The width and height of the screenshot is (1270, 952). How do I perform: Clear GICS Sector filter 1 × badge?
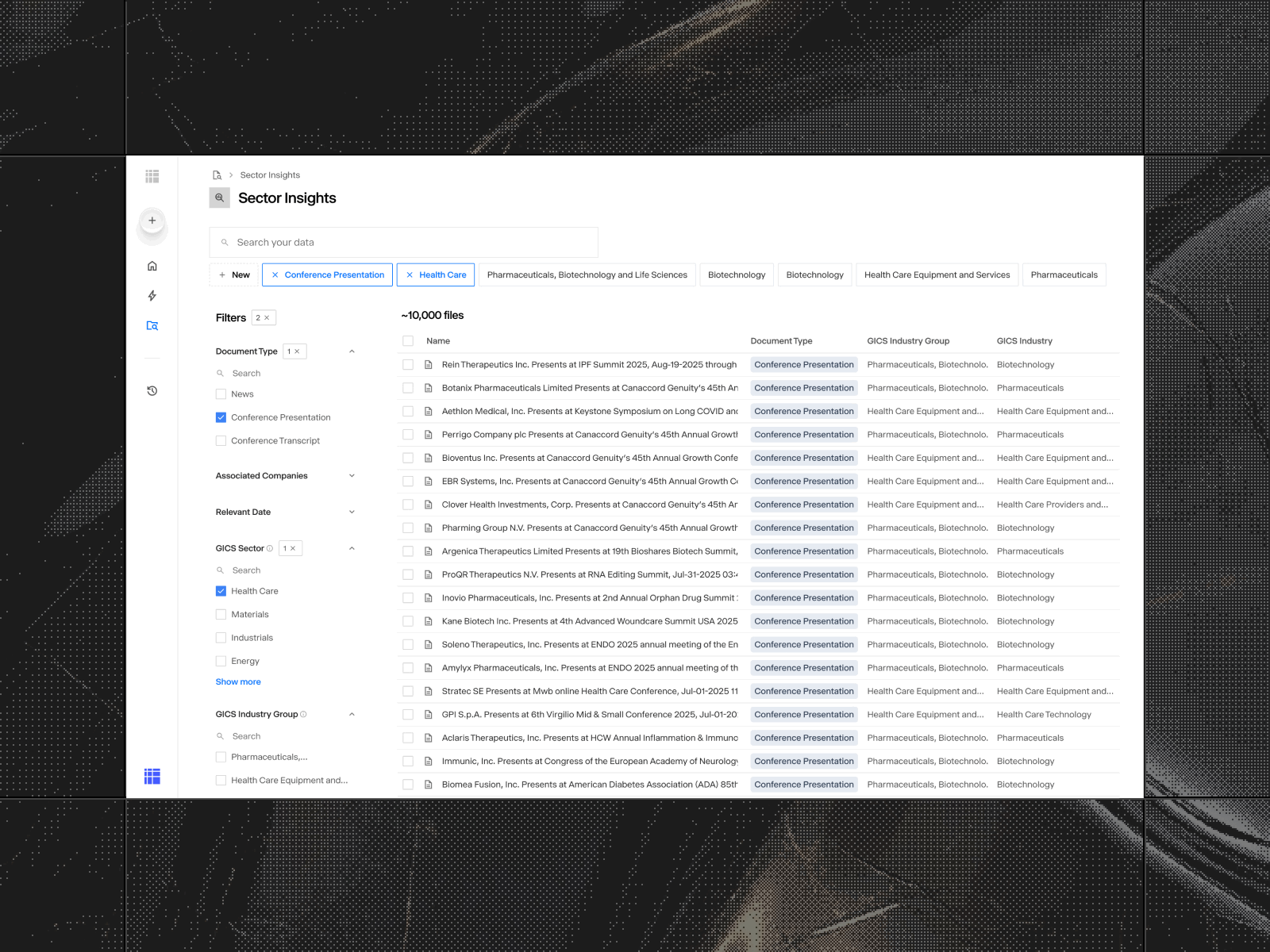pos(291,548)
